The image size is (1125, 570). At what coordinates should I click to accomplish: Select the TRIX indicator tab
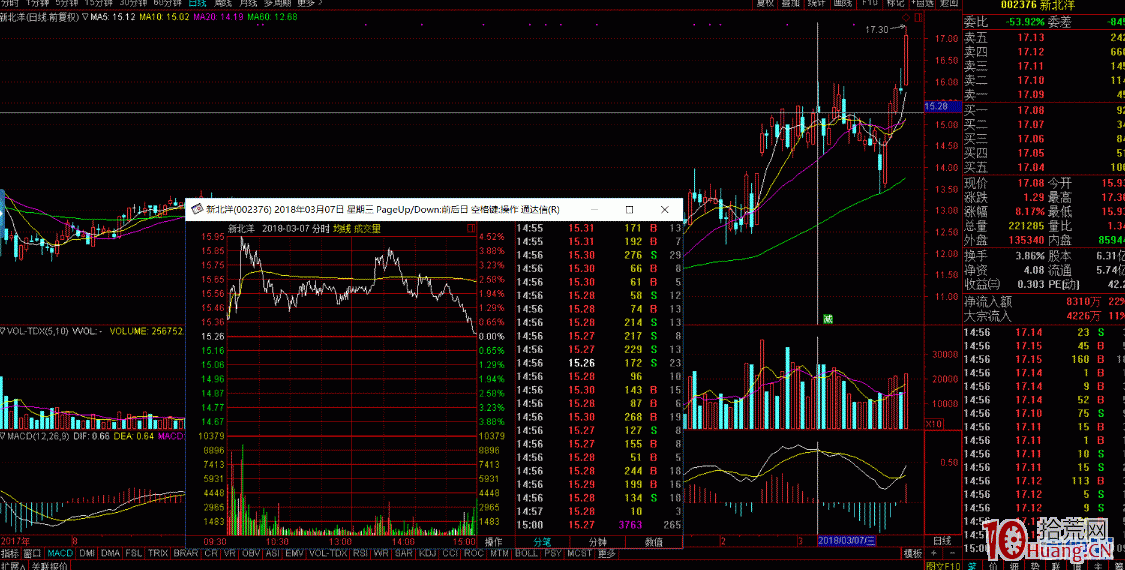(158, 553)
